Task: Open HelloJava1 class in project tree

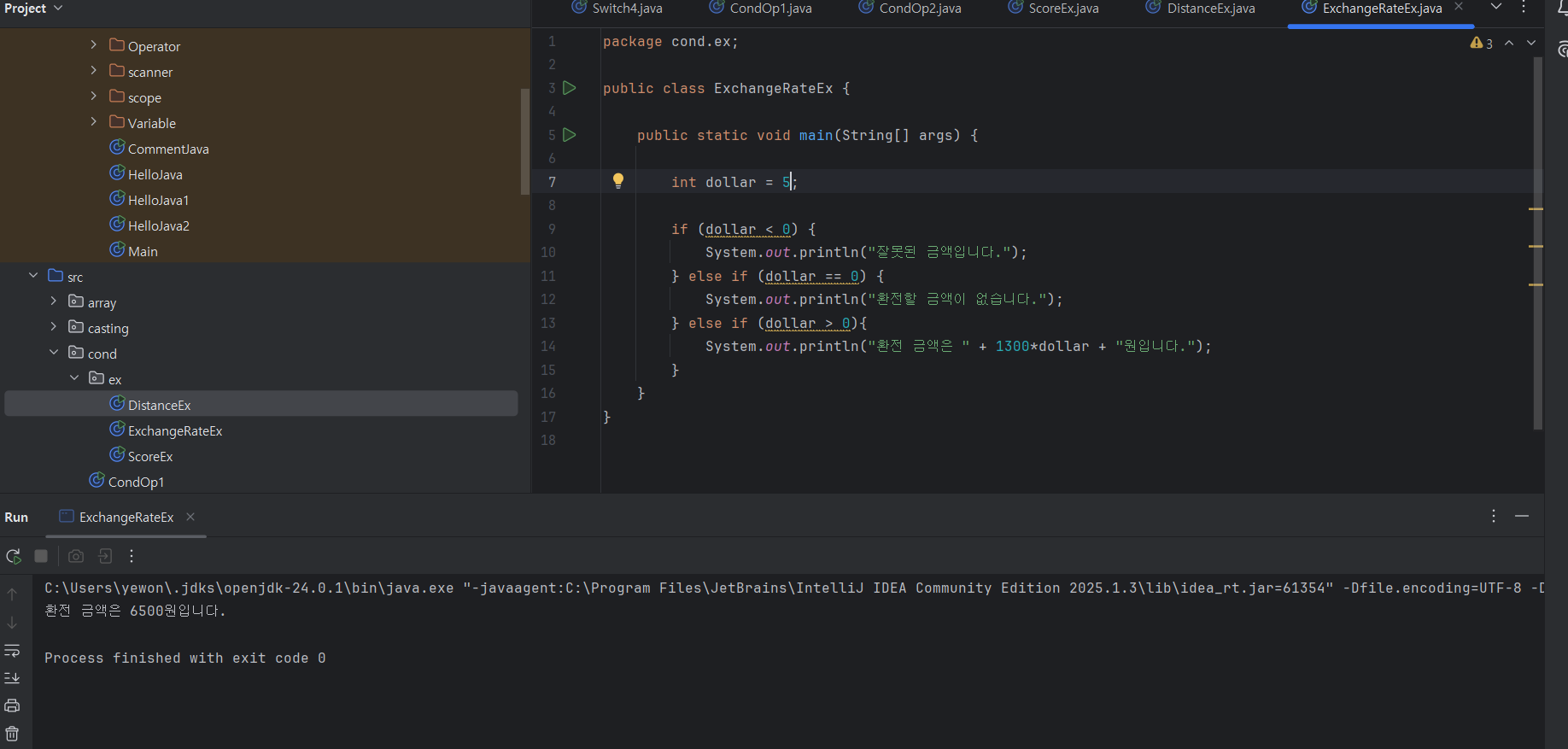Action: pos(149,199)
